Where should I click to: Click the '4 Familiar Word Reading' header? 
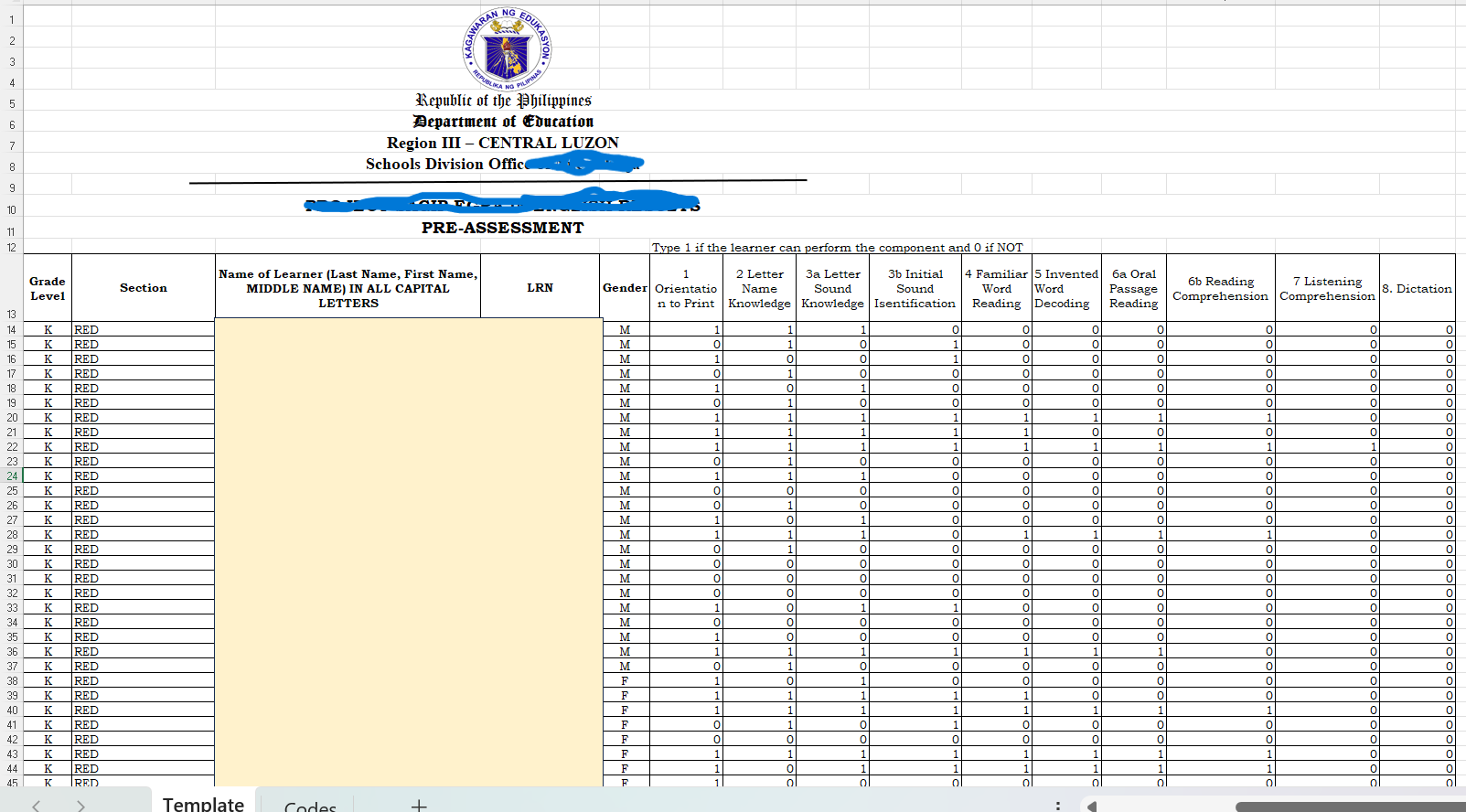click(x=996, y=288)
